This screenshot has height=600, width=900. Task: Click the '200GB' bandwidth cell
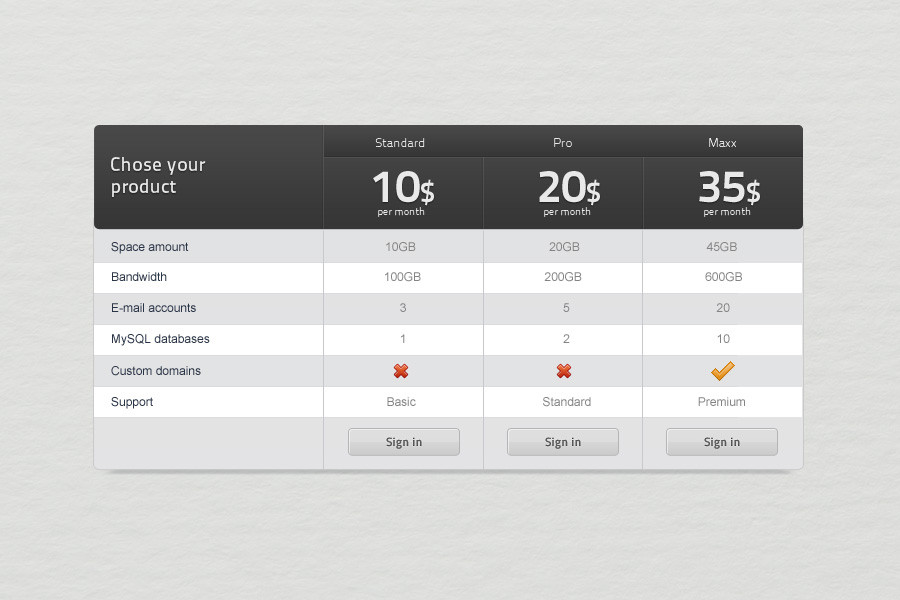pyautogui.click(x=563, y=277)
